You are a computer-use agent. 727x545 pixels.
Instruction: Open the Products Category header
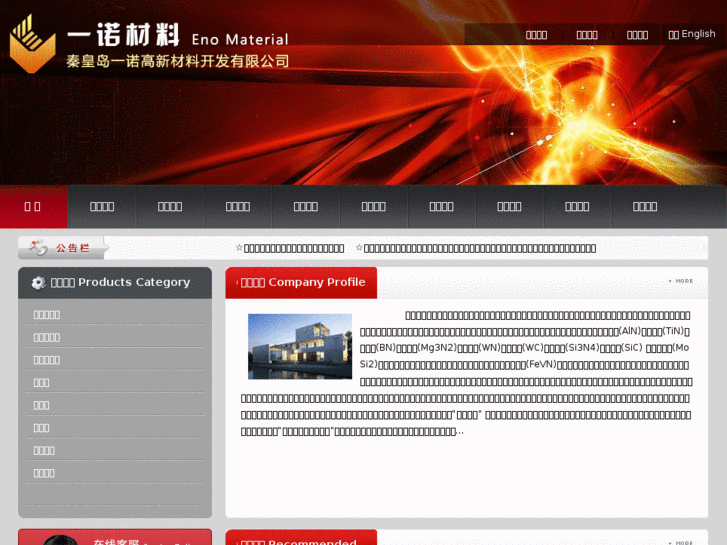[115, 282]
